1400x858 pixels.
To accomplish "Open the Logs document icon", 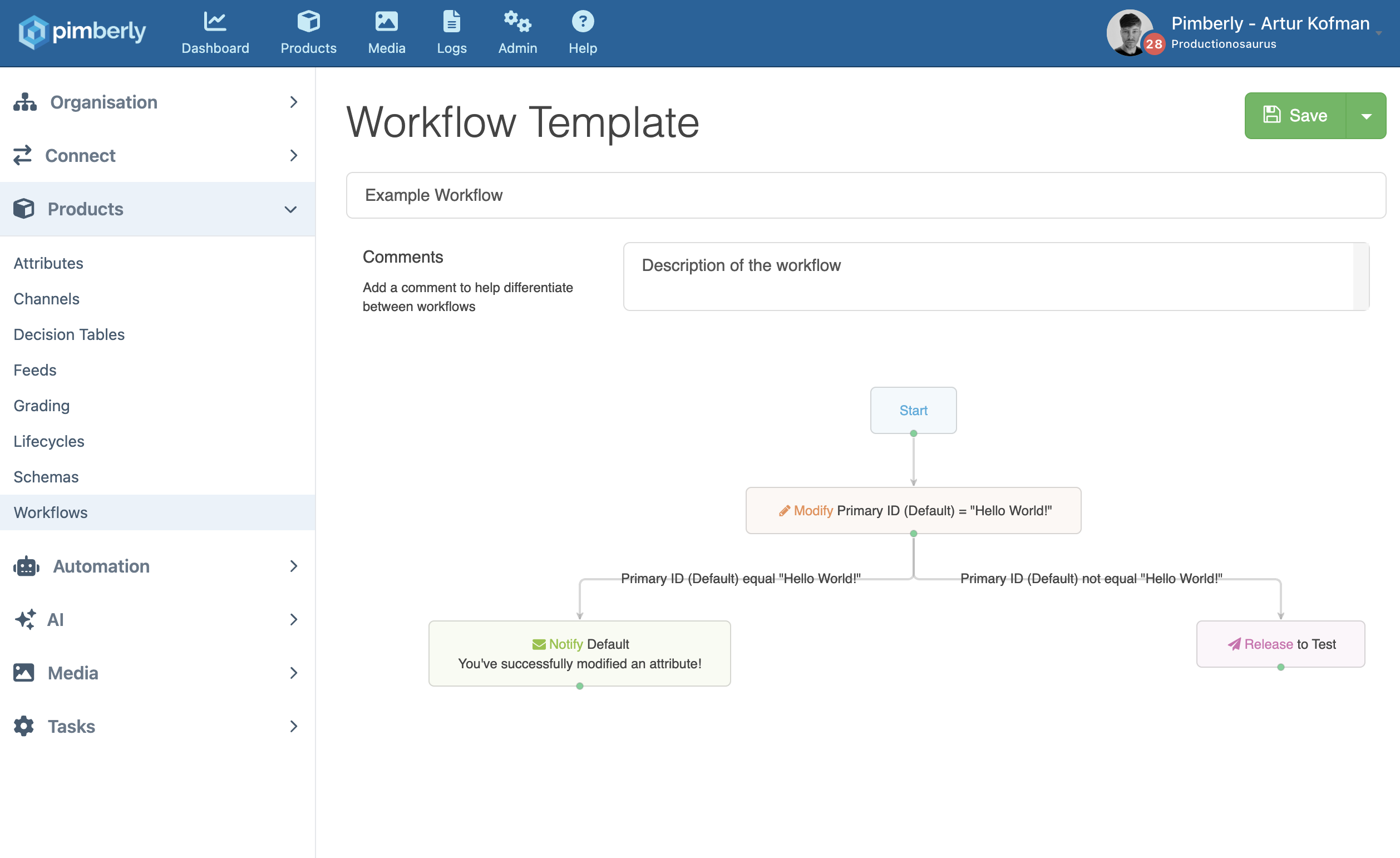I will coord(451,22).
